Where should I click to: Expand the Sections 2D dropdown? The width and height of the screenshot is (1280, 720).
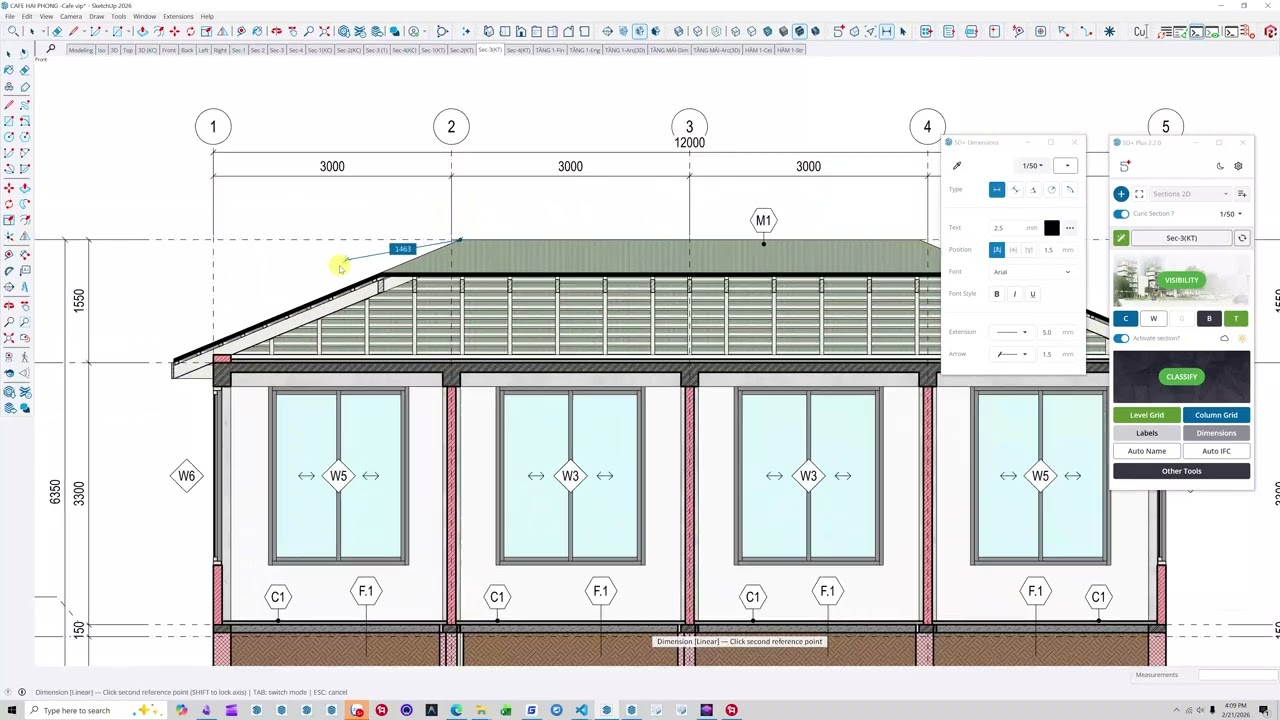(1190, 194)
